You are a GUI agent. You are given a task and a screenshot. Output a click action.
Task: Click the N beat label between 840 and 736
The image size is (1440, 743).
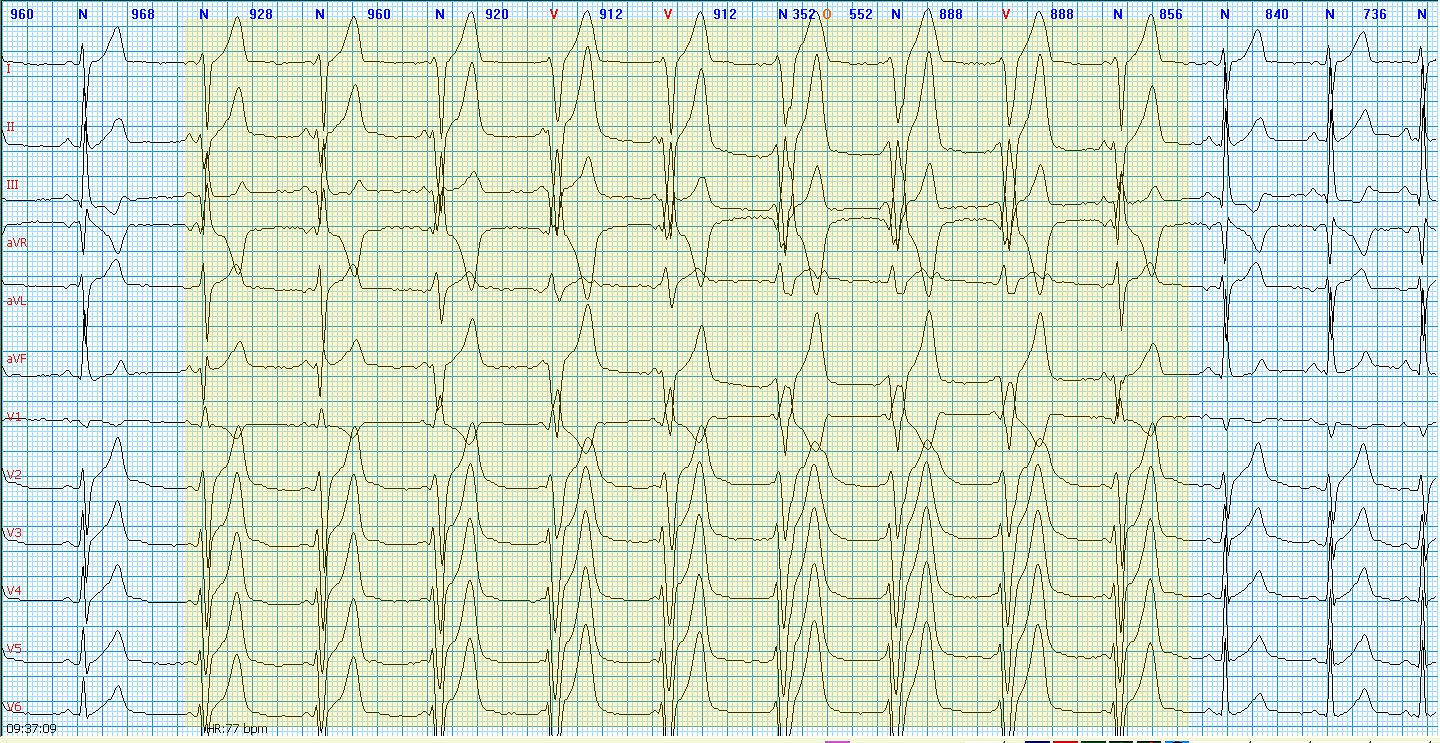[1330, 14]
